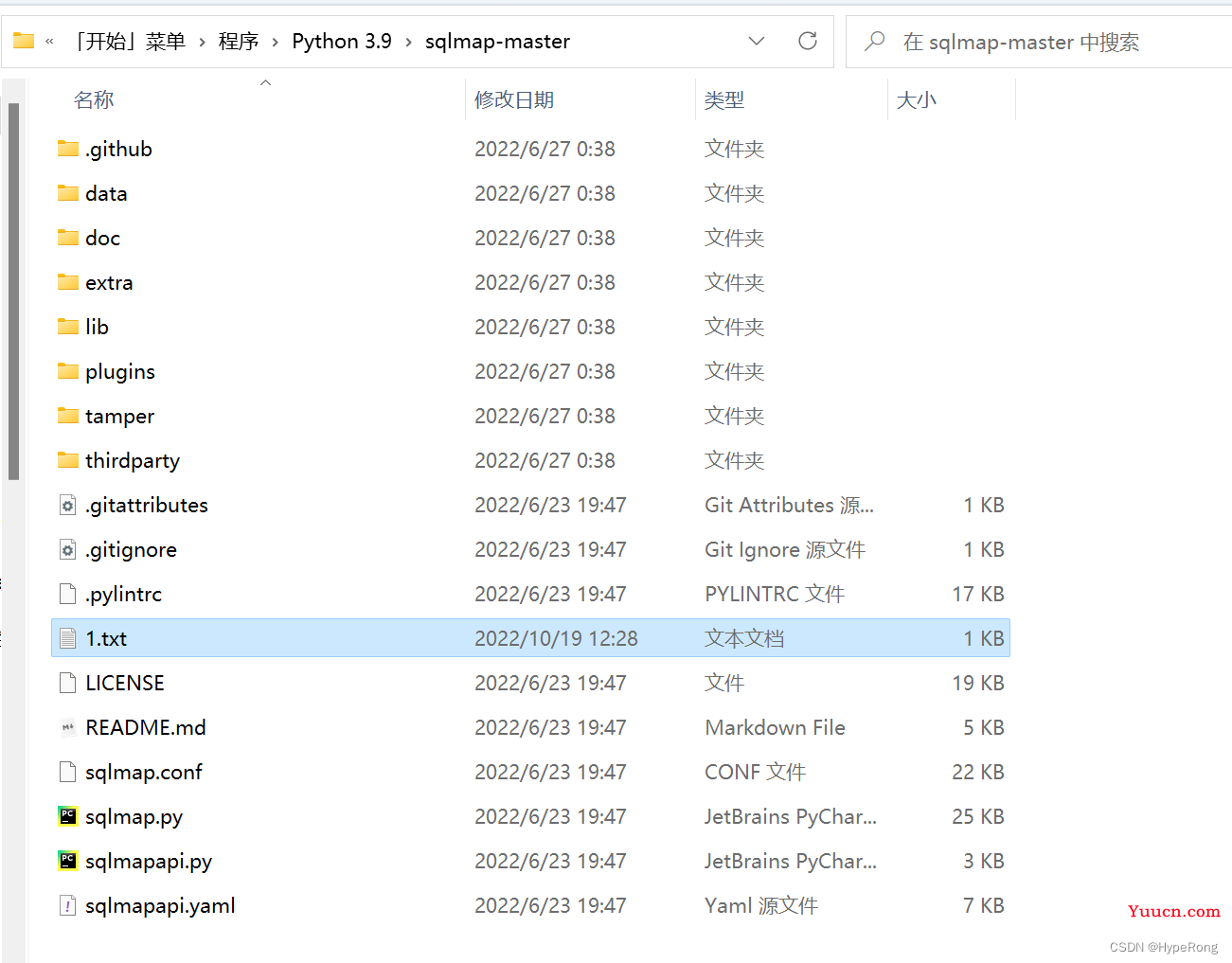Select the data folder name
Viewport: 1232px width, 963px height.
[106, 193]
